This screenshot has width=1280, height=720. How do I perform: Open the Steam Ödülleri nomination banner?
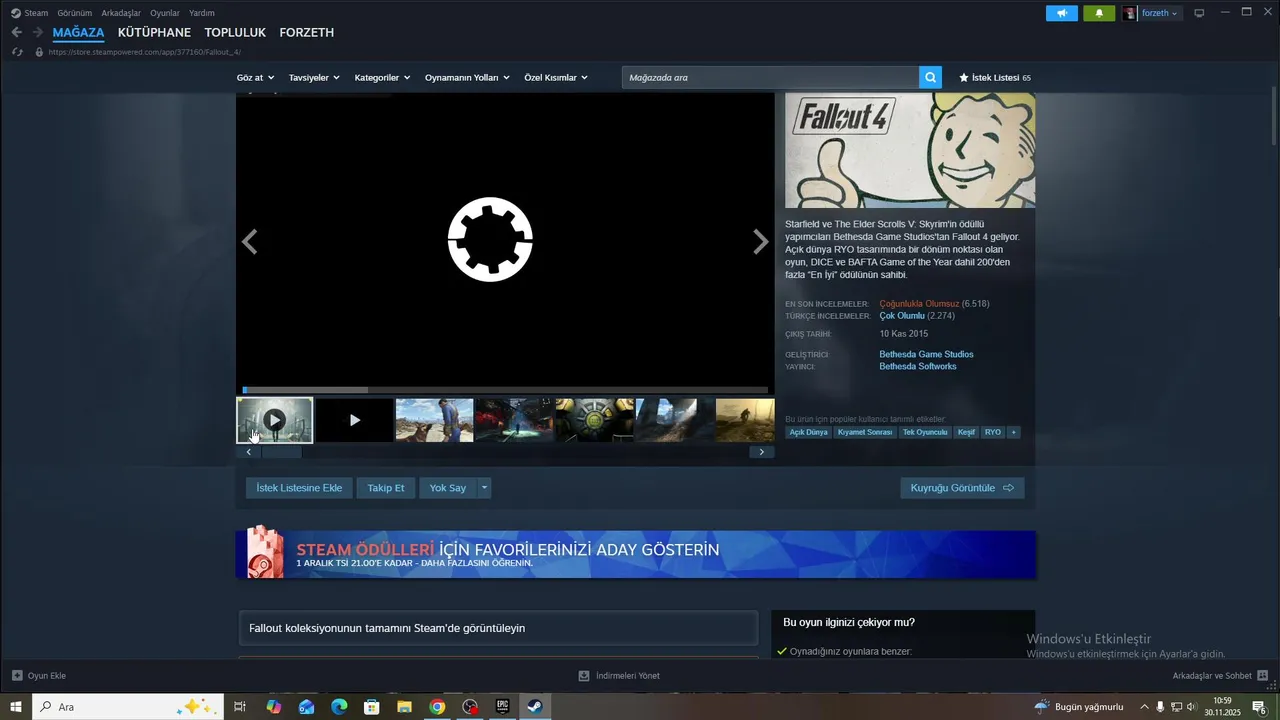(x=636, y=554)
